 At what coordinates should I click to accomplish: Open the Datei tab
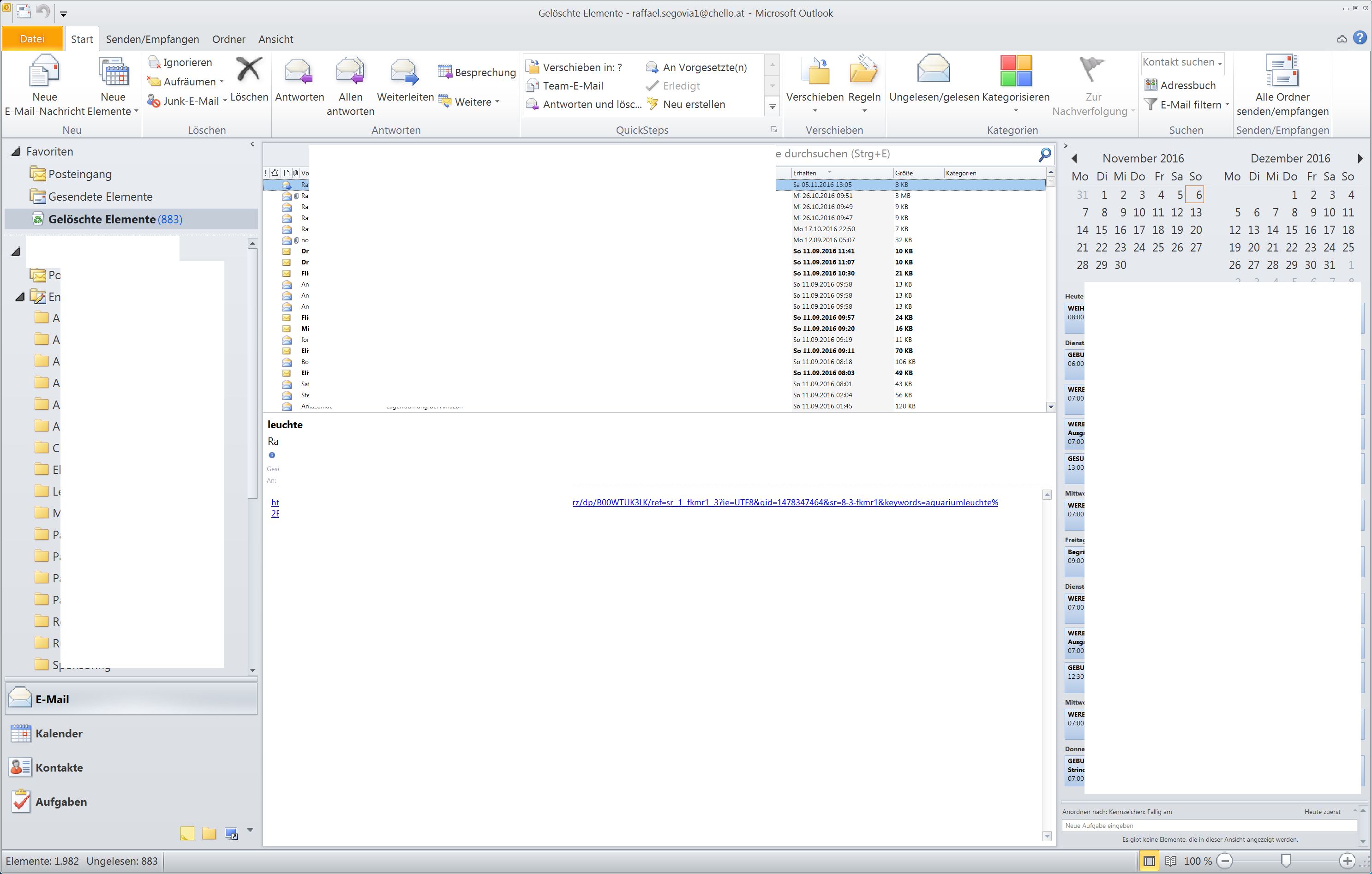click(32, 39)
